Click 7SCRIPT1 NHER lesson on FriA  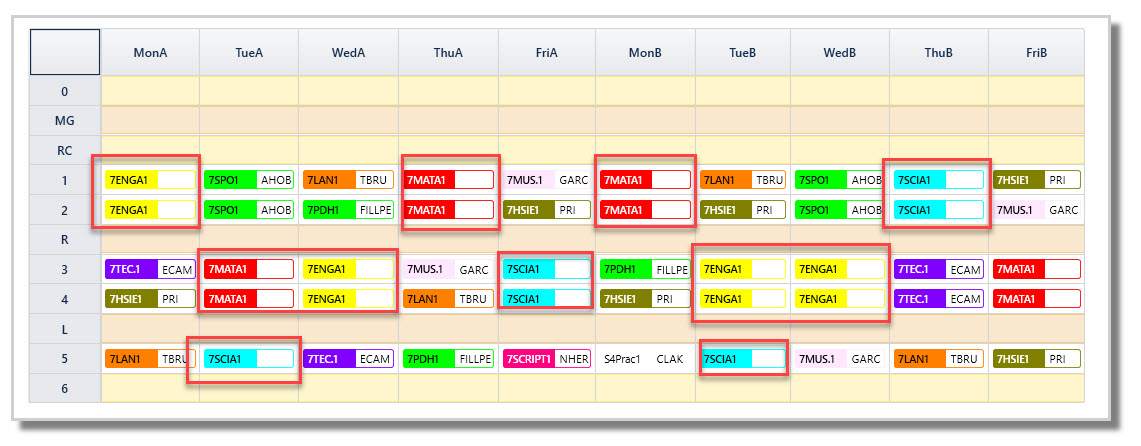coord(546,359)
